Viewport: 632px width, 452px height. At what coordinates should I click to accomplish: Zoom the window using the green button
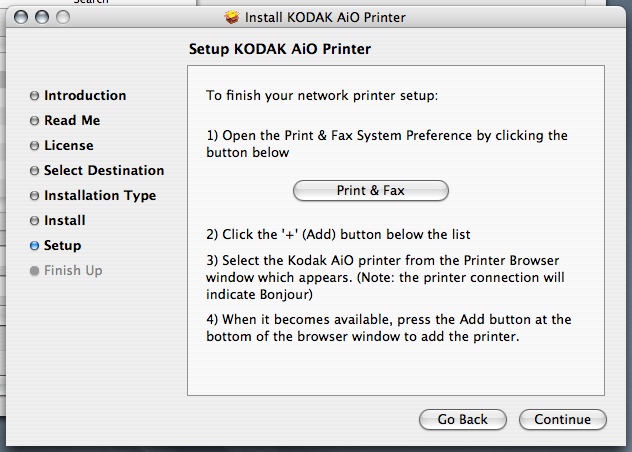(62, 18)
